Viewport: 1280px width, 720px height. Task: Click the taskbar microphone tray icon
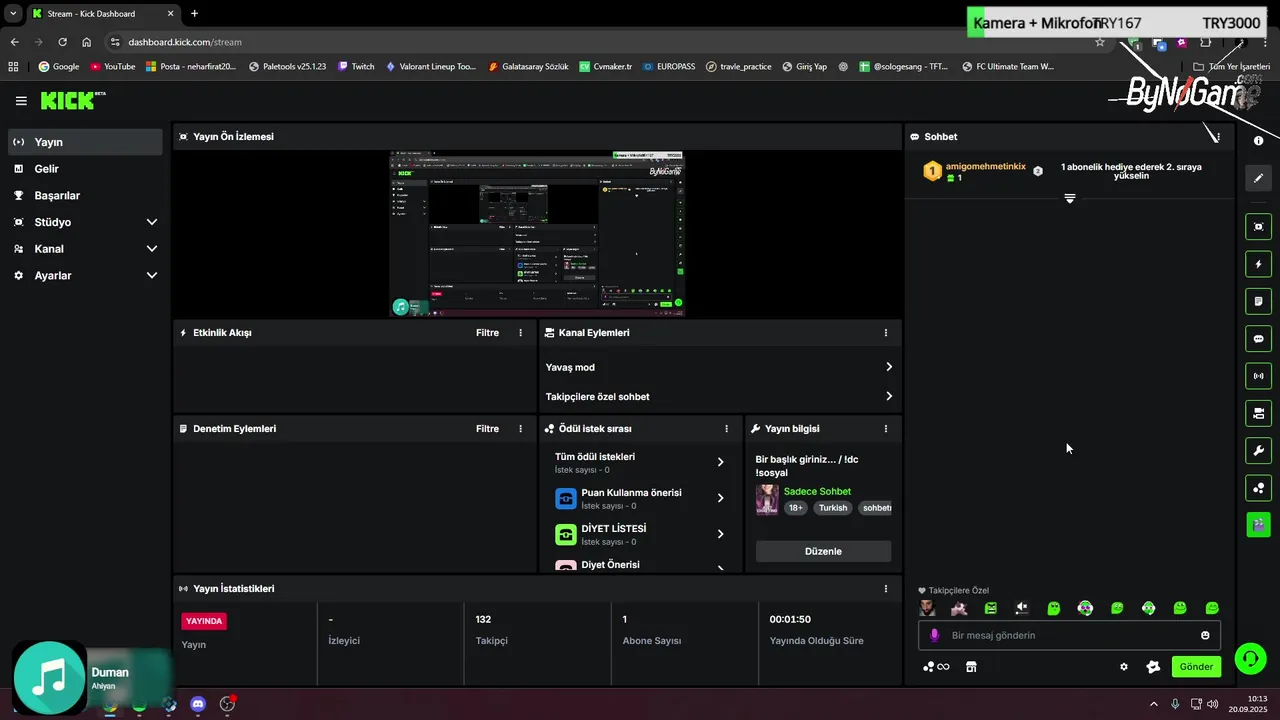1175,704
